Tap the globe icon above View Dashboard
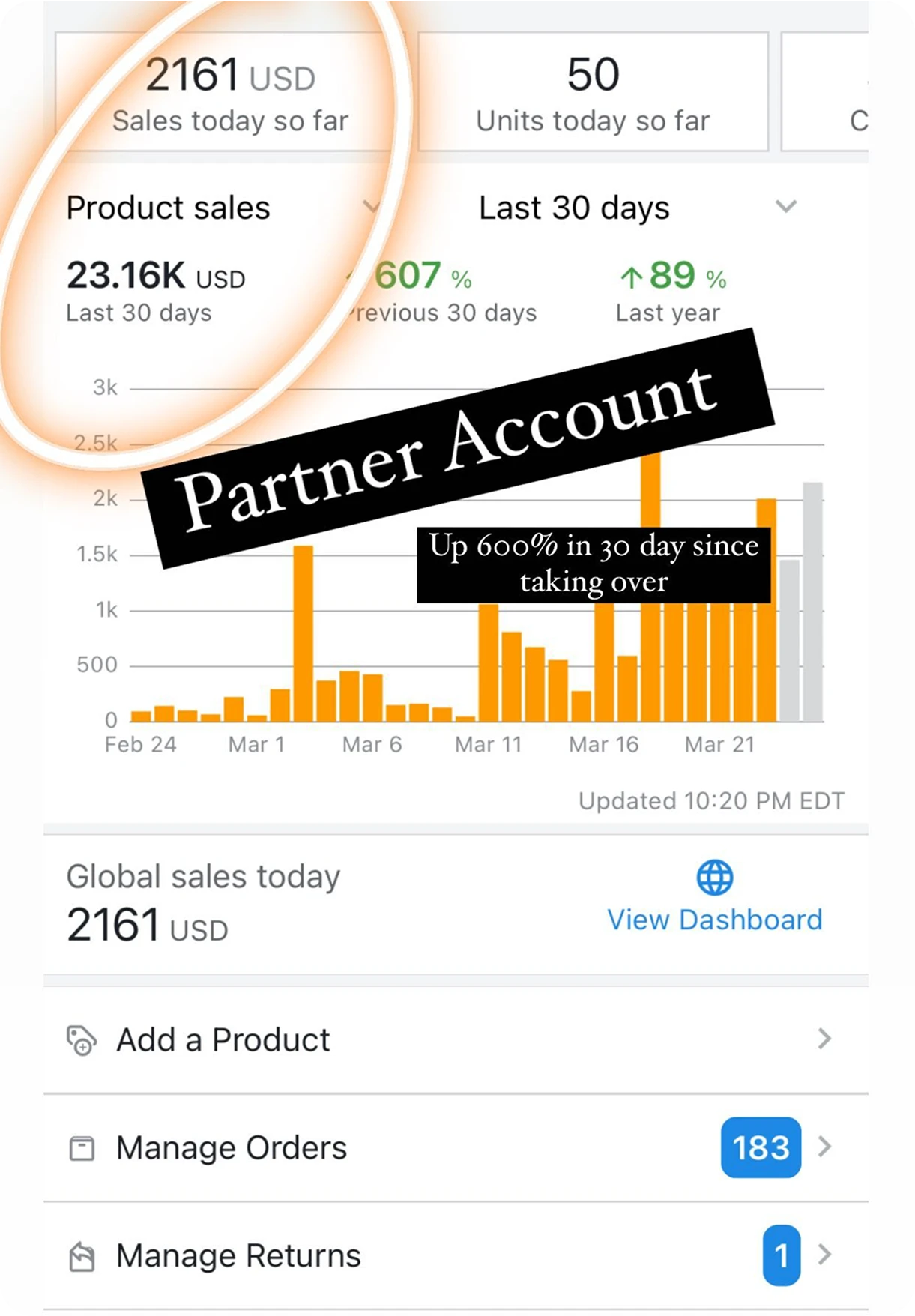Viewport: 915px width, 1316px height. tap(714, 878)
